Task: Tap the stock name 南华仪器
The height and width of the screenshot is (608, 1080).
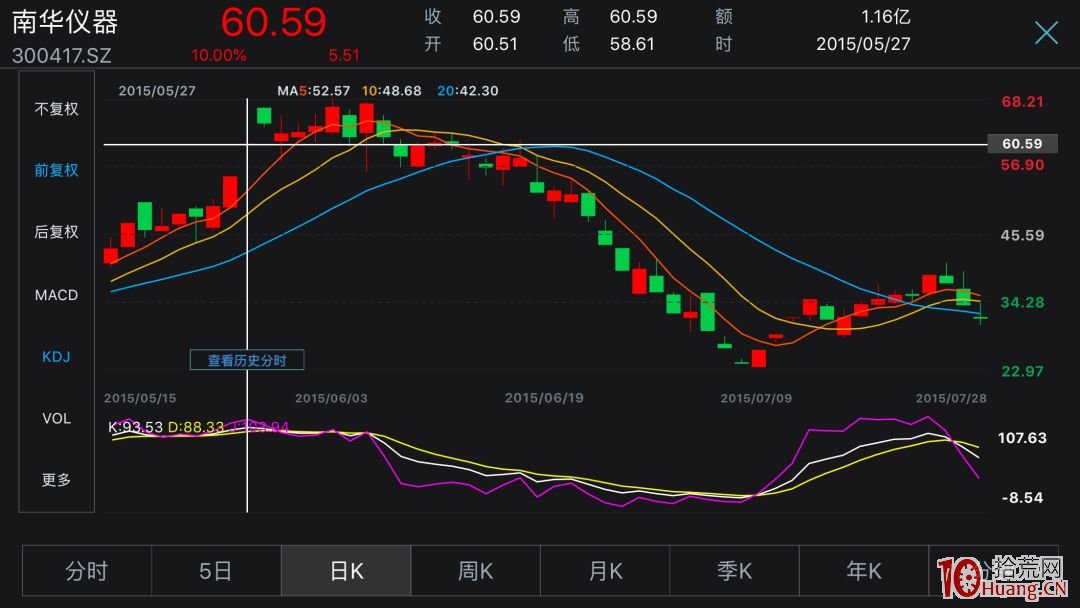Action: (x=65, y=22)
